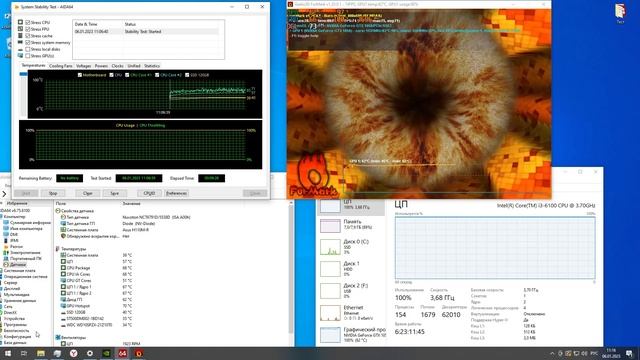Viewport: 640px width, 360px height.
Task: Expand DirectX category in AIDA64 tree
Action: point(10,312)
